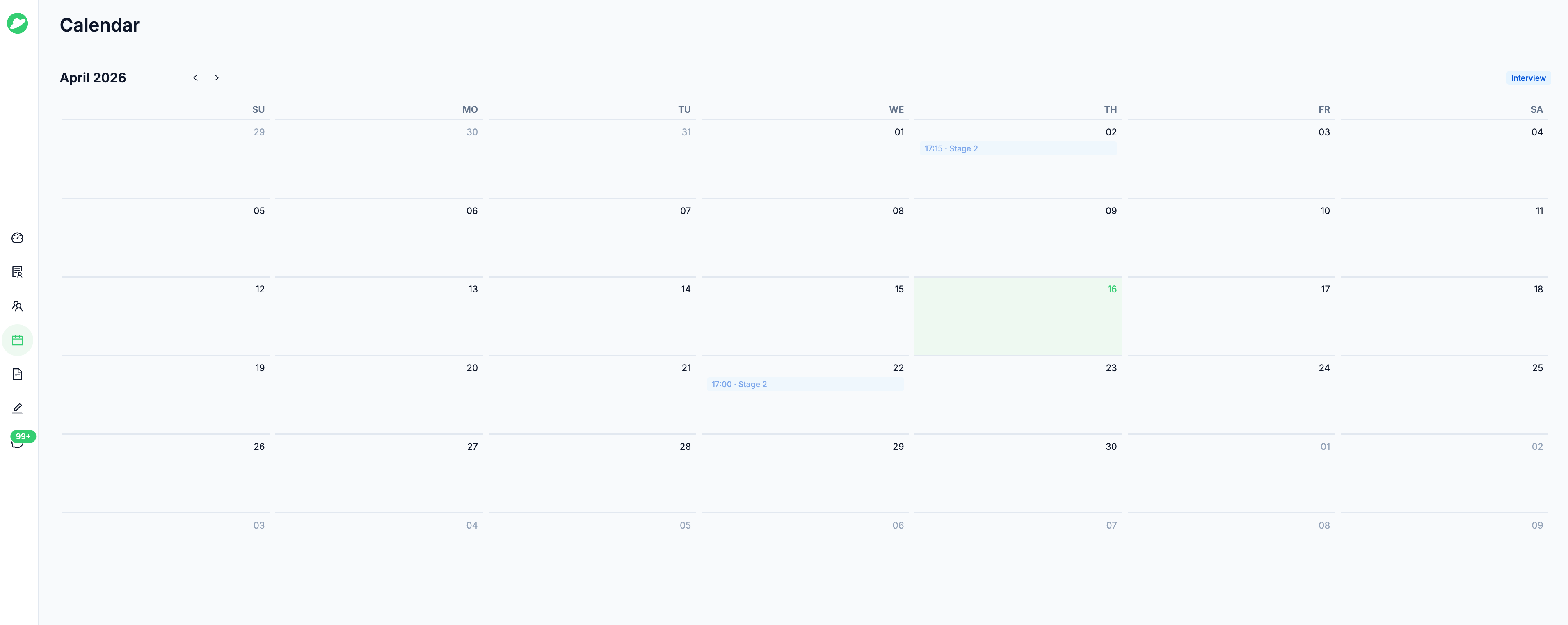Image resolution: width=1568 pixels, height=625 pixels.
Task: Click the SU weekday column header
Action: [258, 109]
